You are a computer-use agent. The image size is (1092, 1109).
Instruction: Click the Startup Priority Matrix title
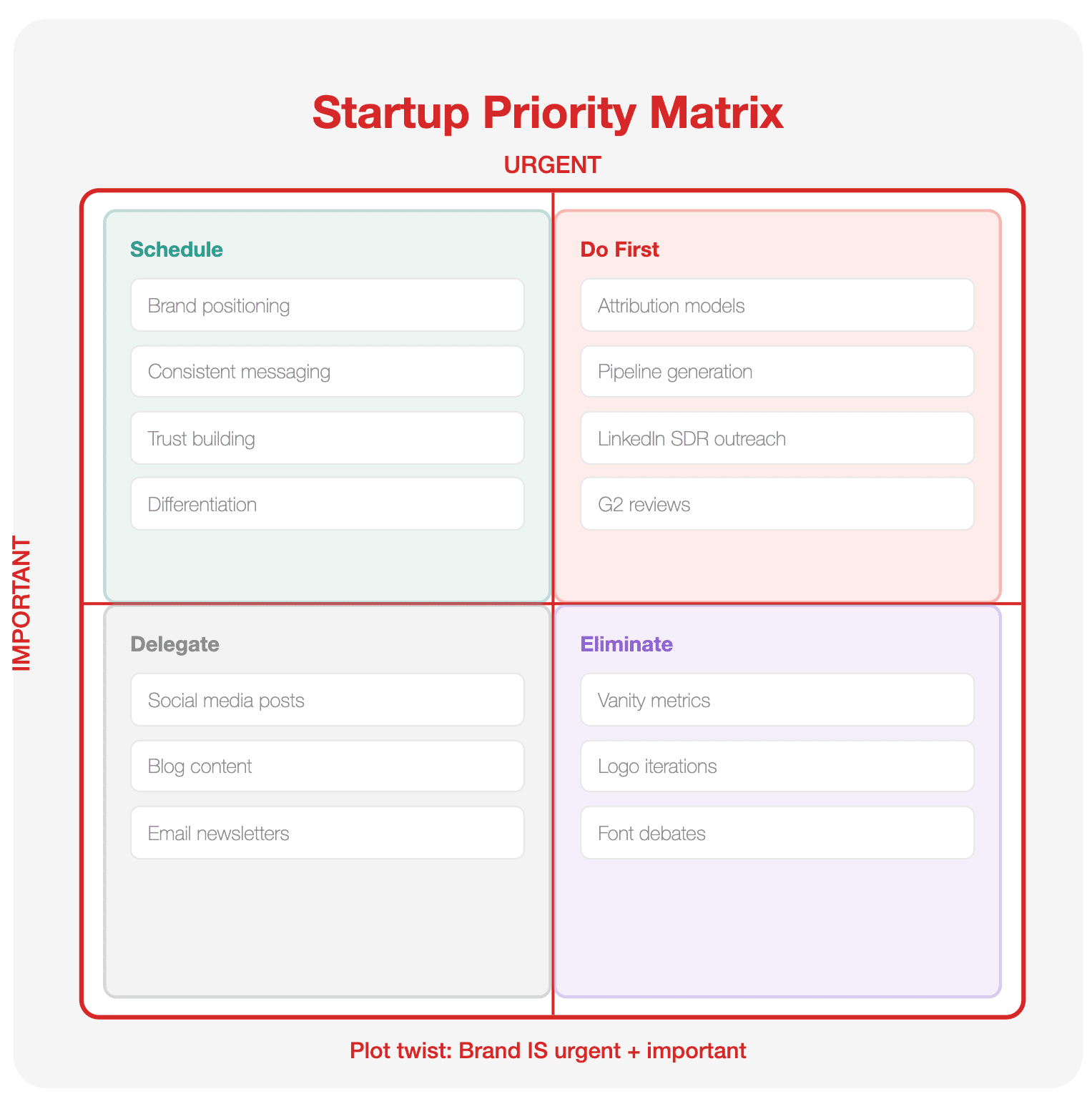[548, 112]
